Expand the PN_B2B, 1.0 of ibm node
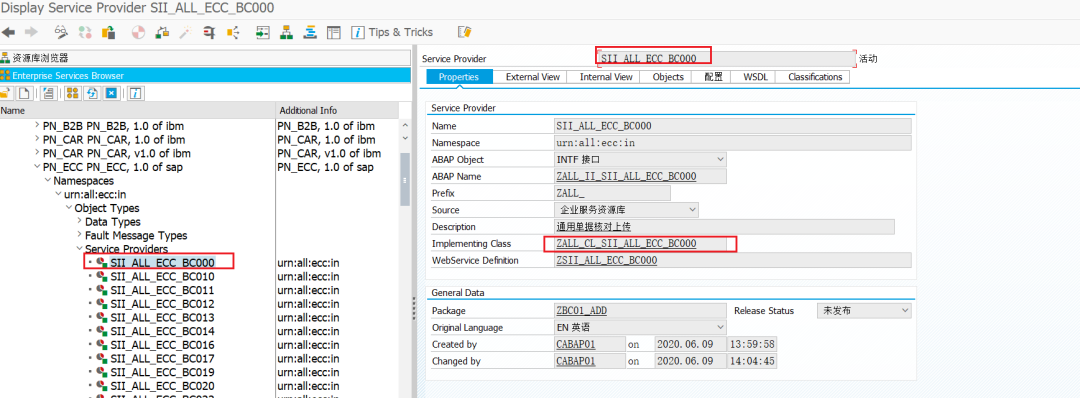The image size is (1080, 398). [37, 126]
